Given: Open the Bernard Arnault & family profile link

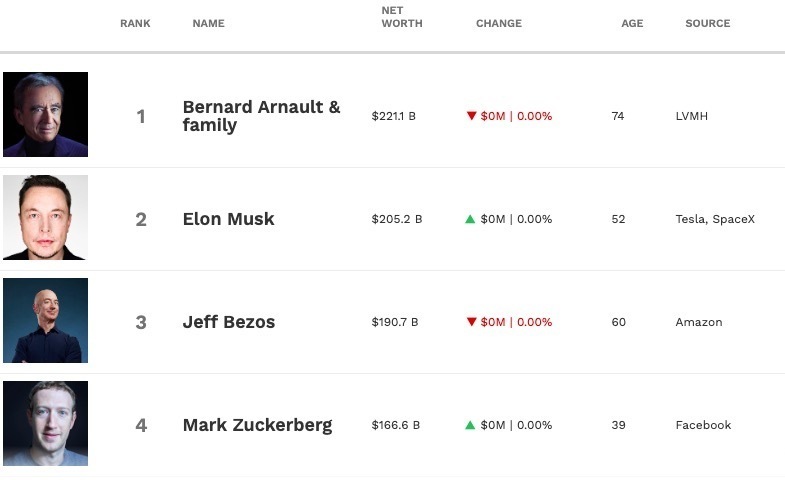Looking at the screenshot, I should pos(261,116).
